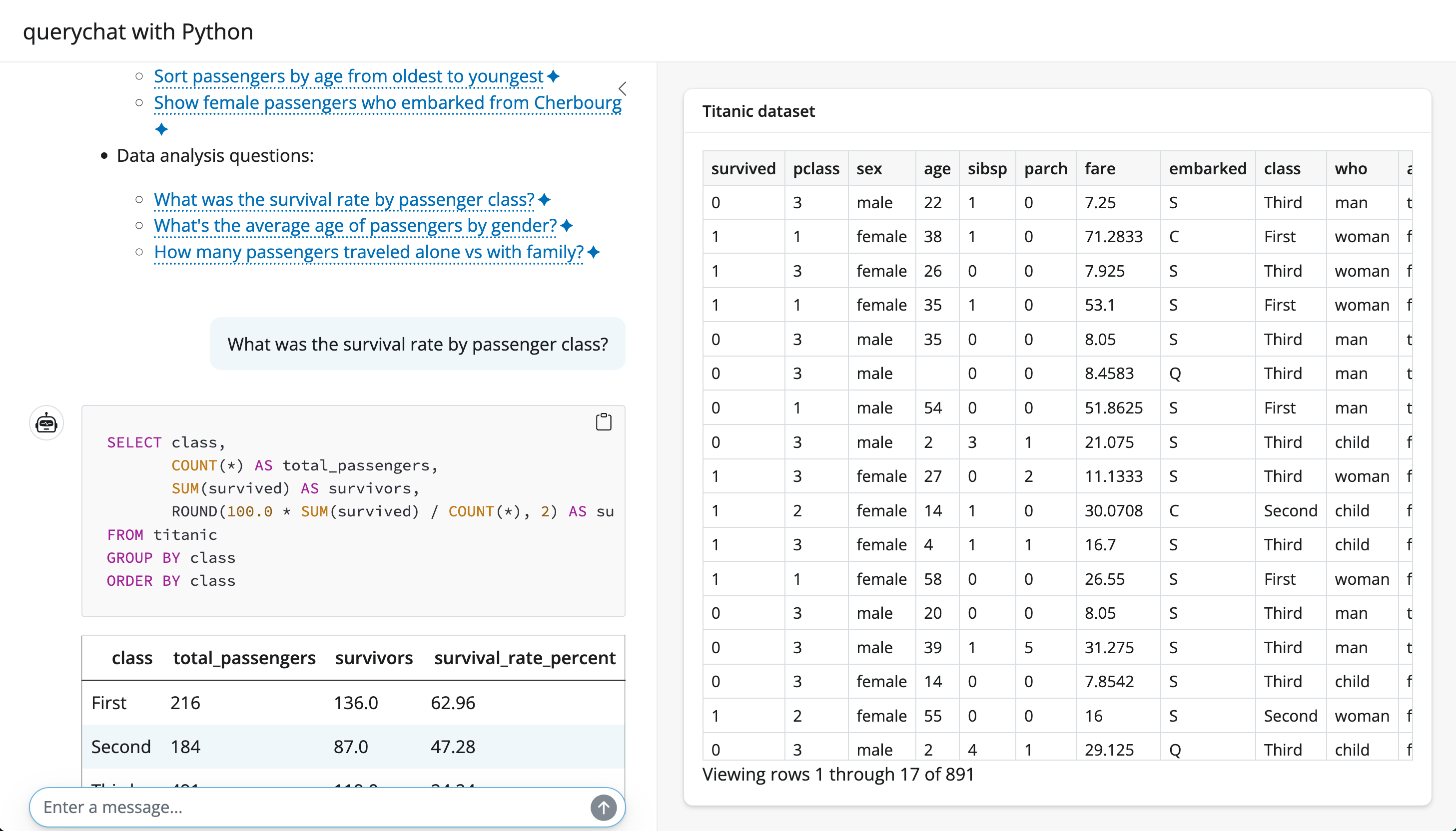Click 'How many passengers traveled alone vs with family?'
The height and width of the screenshot is (831, 1456).
tap(368, 252)
